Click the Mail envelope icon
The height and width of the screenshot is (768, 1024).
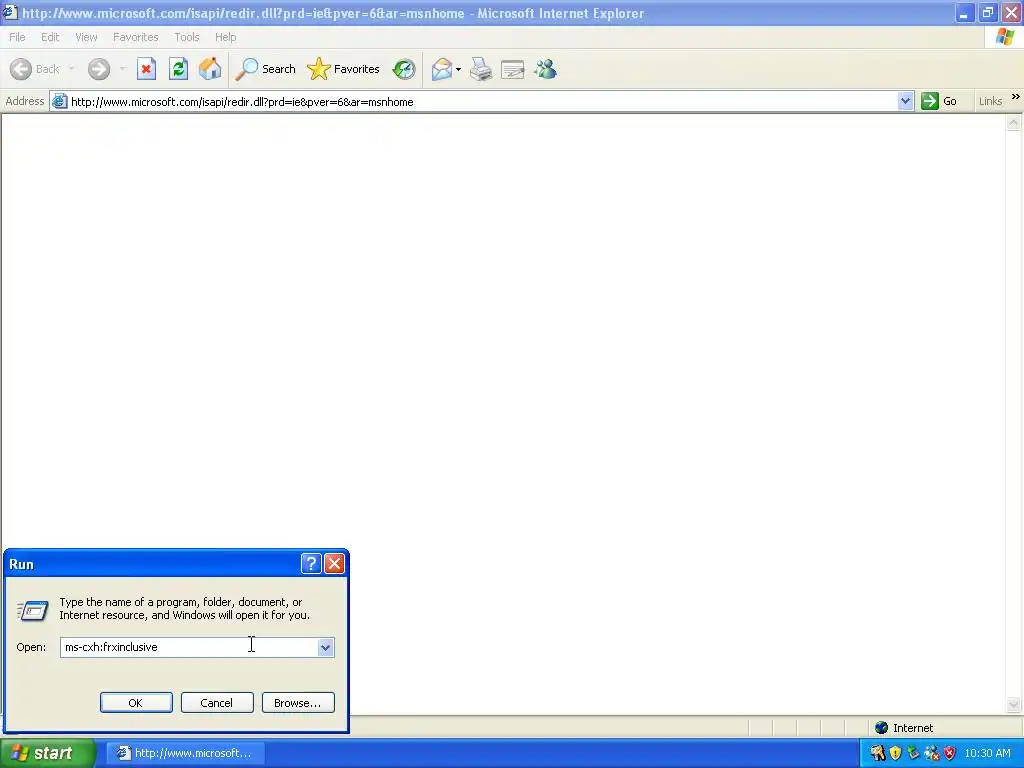[x=442, y=69]
